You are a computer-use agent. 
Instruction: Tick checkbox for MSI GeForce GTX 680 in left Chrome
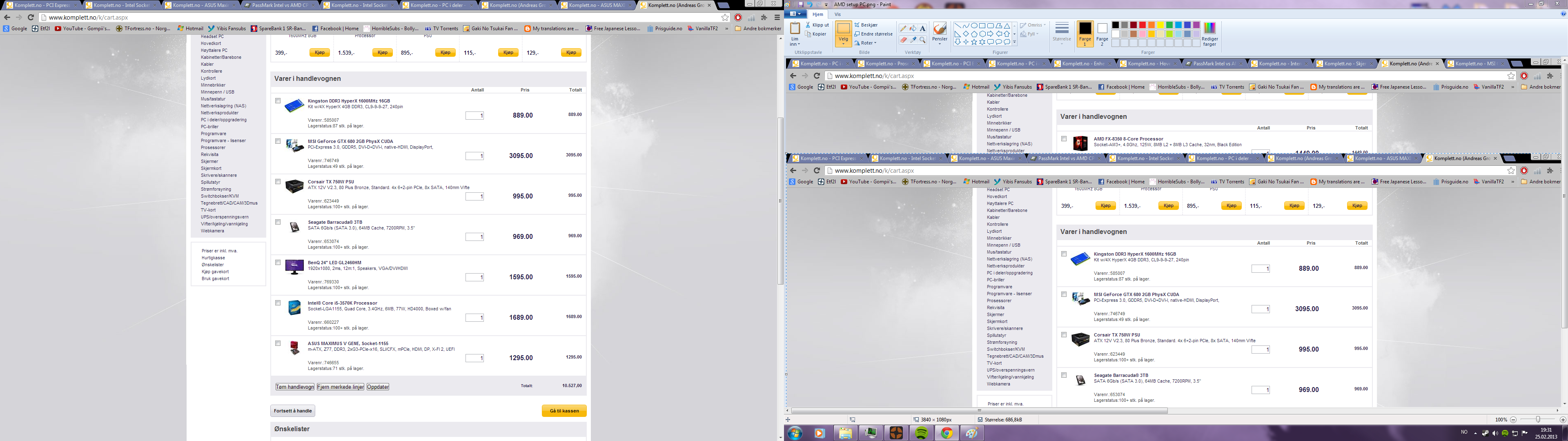[x=278, y=141]
